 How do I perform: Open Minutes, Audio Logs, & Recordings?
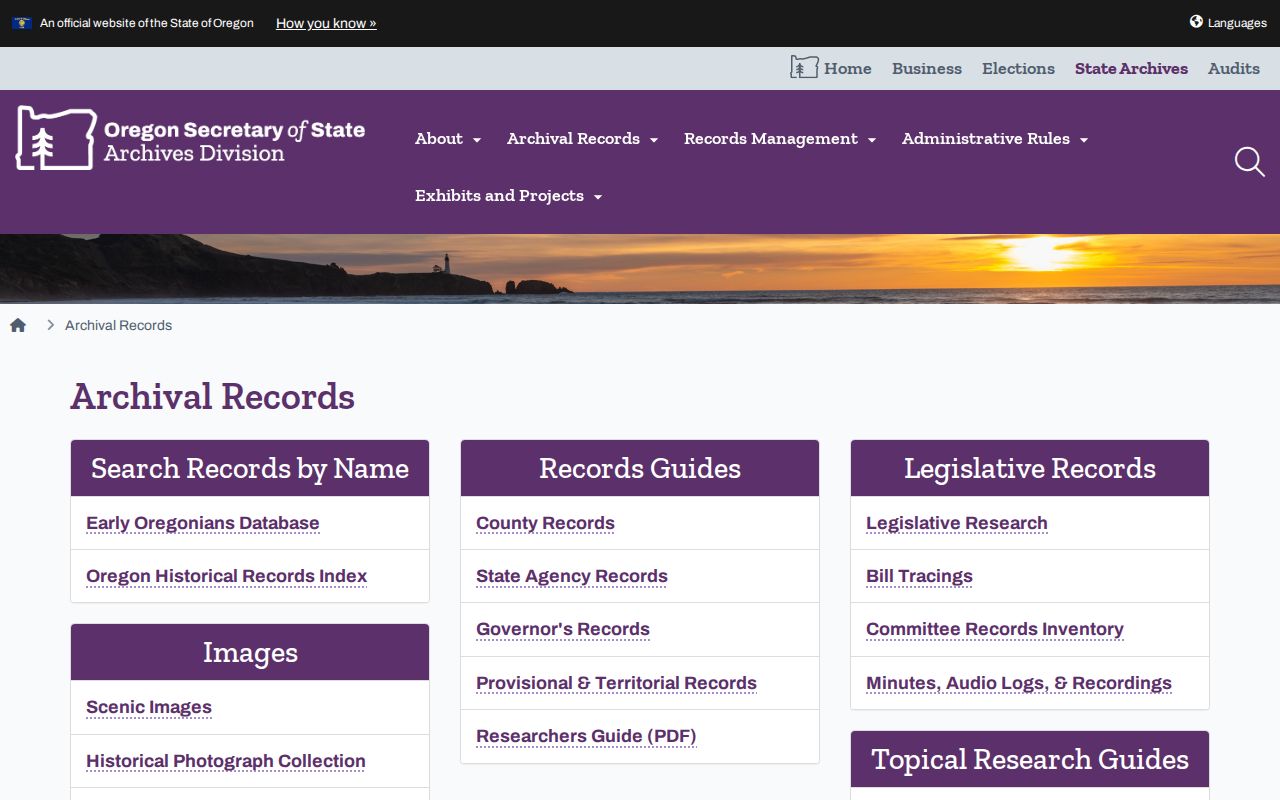pos(1019,683)
